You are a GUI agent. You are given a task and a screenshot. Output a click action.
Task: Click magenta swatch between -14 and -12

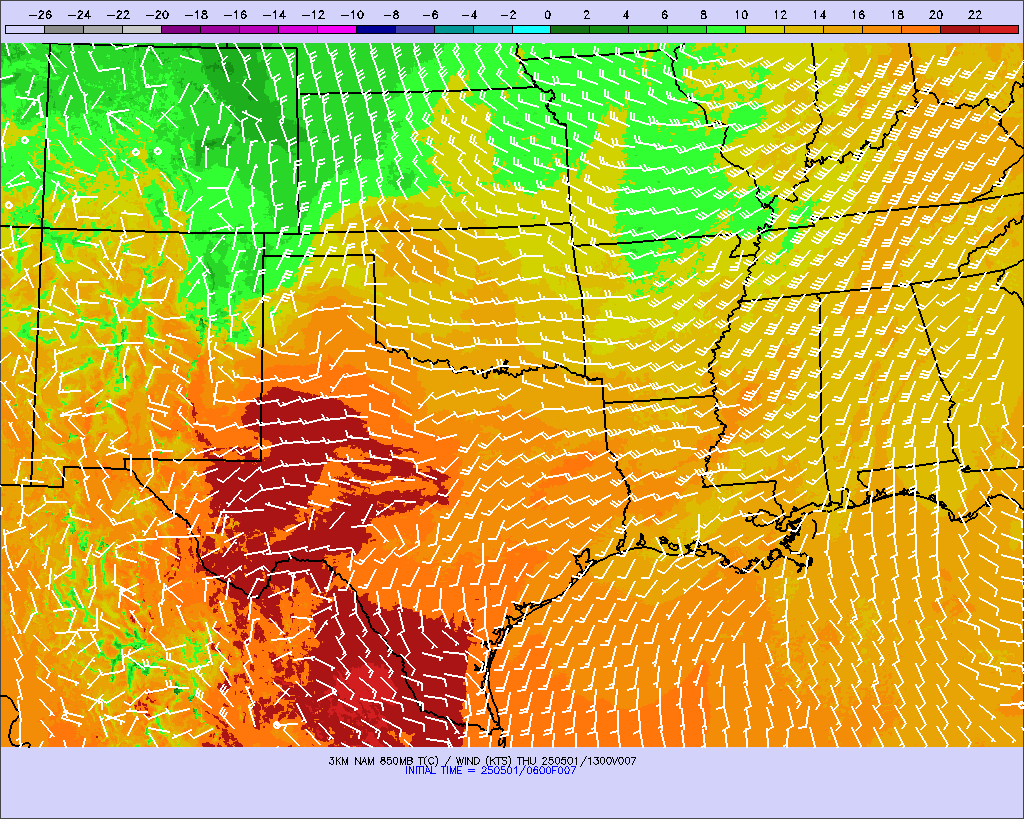click(x=298, y=29)
